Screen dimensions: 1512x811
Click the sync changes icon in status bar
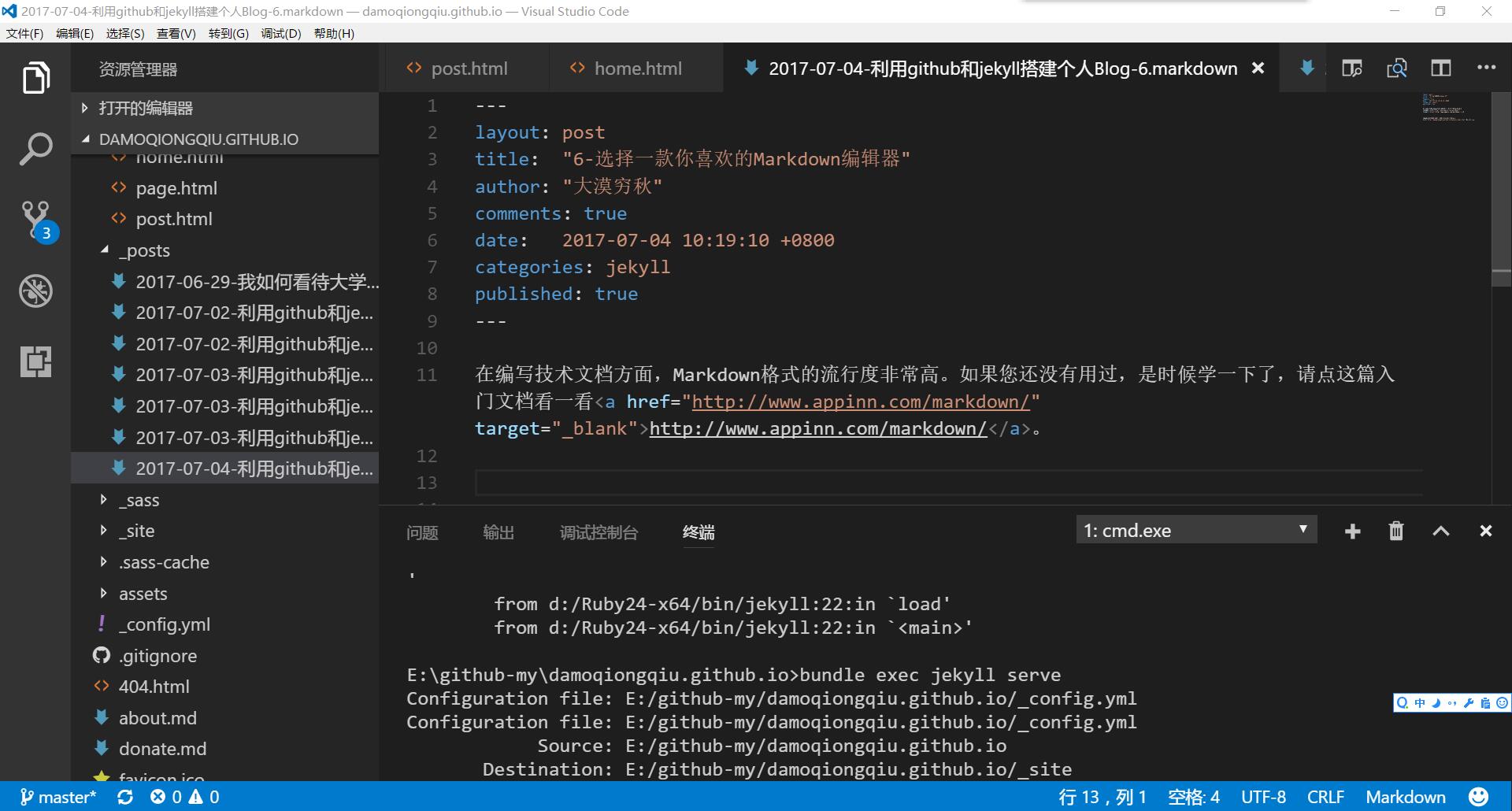tap(125, 797)
